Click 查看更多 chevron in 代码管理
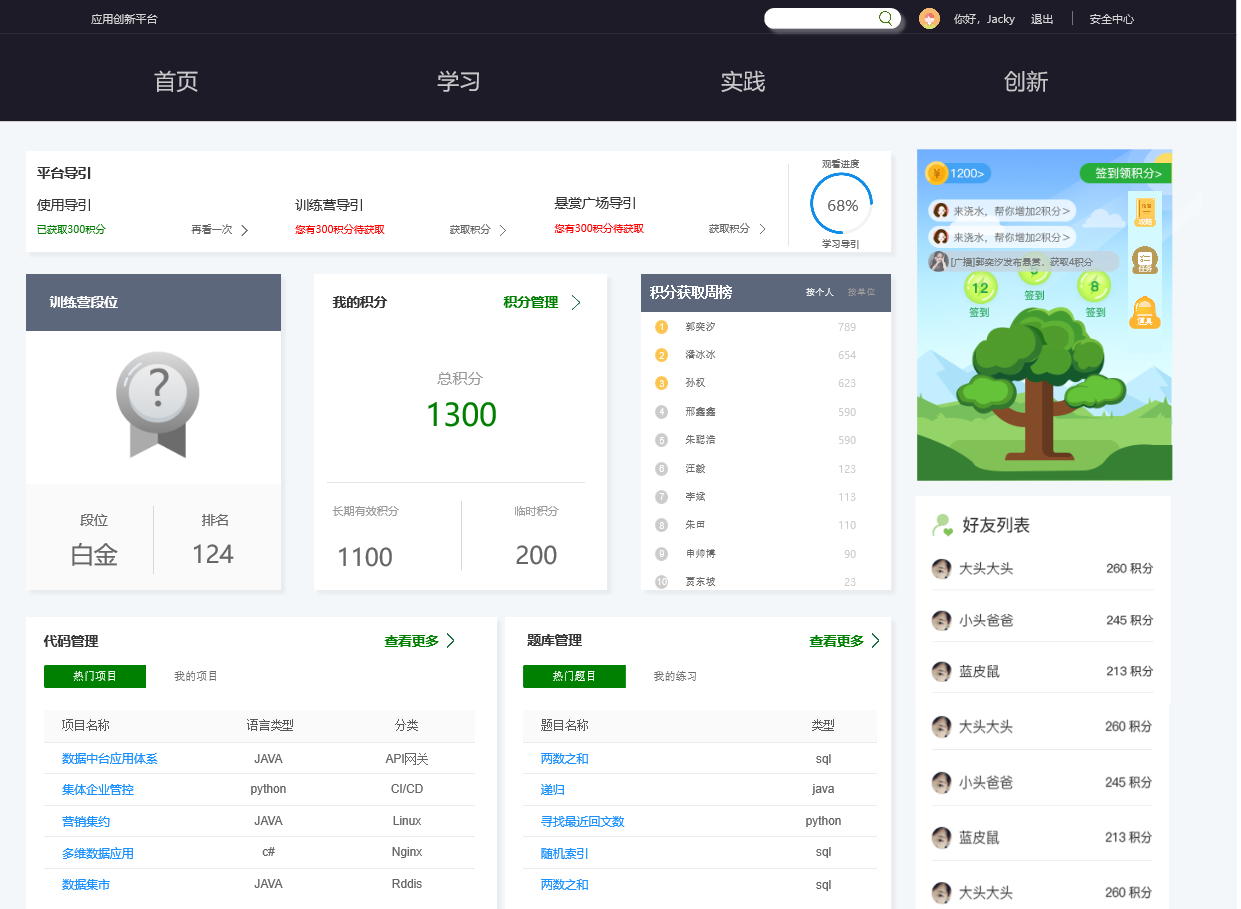 [x=451, y=641]
